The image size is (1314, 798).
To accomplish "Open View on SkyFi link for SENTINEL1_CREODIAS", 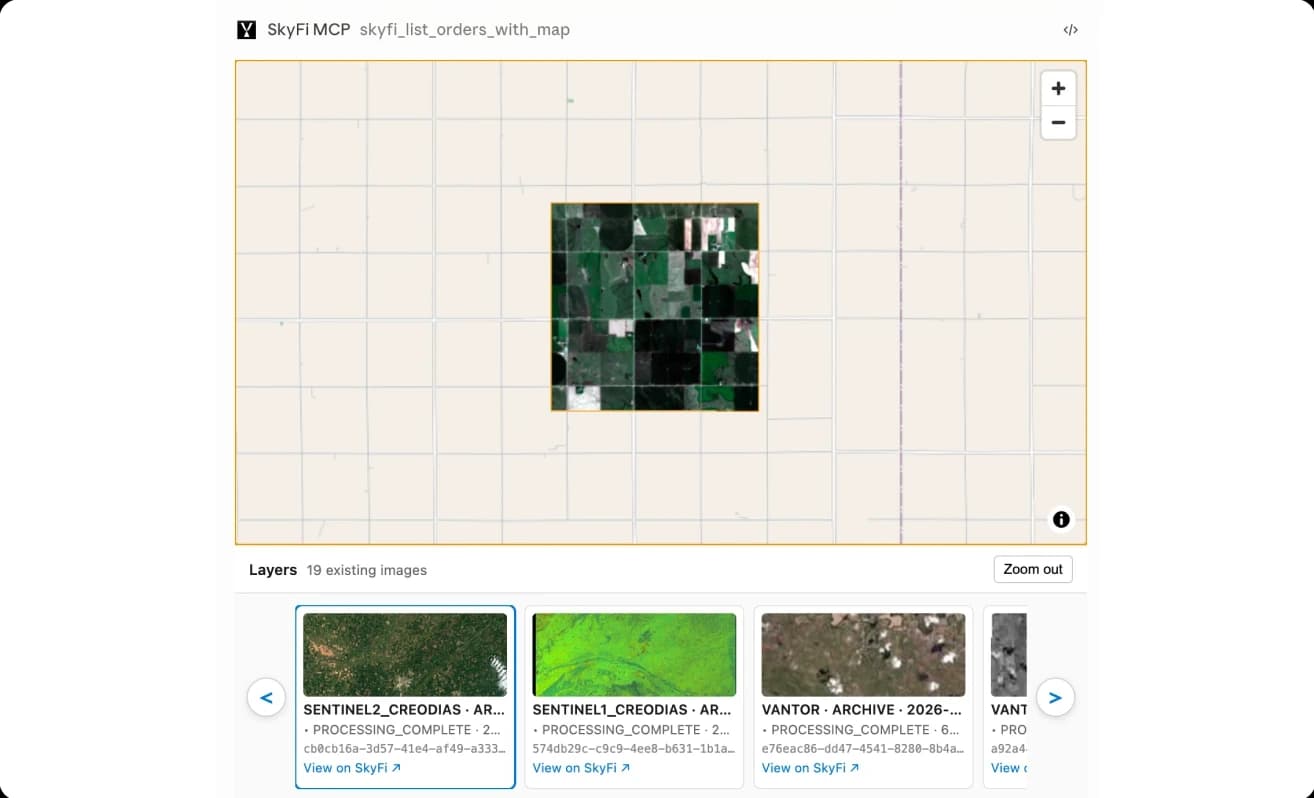I will click(581, 768).
